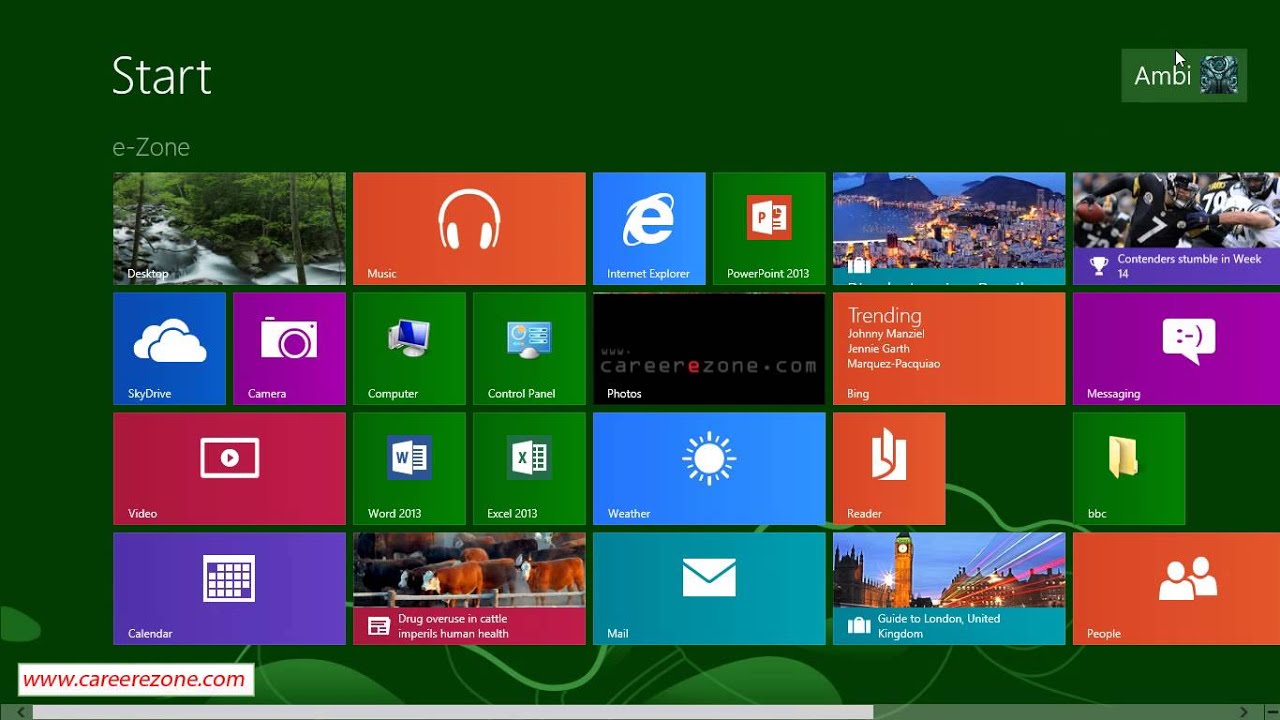Open the SkyDrive cloud tile

pyautogui.click(x=169, y=349)
